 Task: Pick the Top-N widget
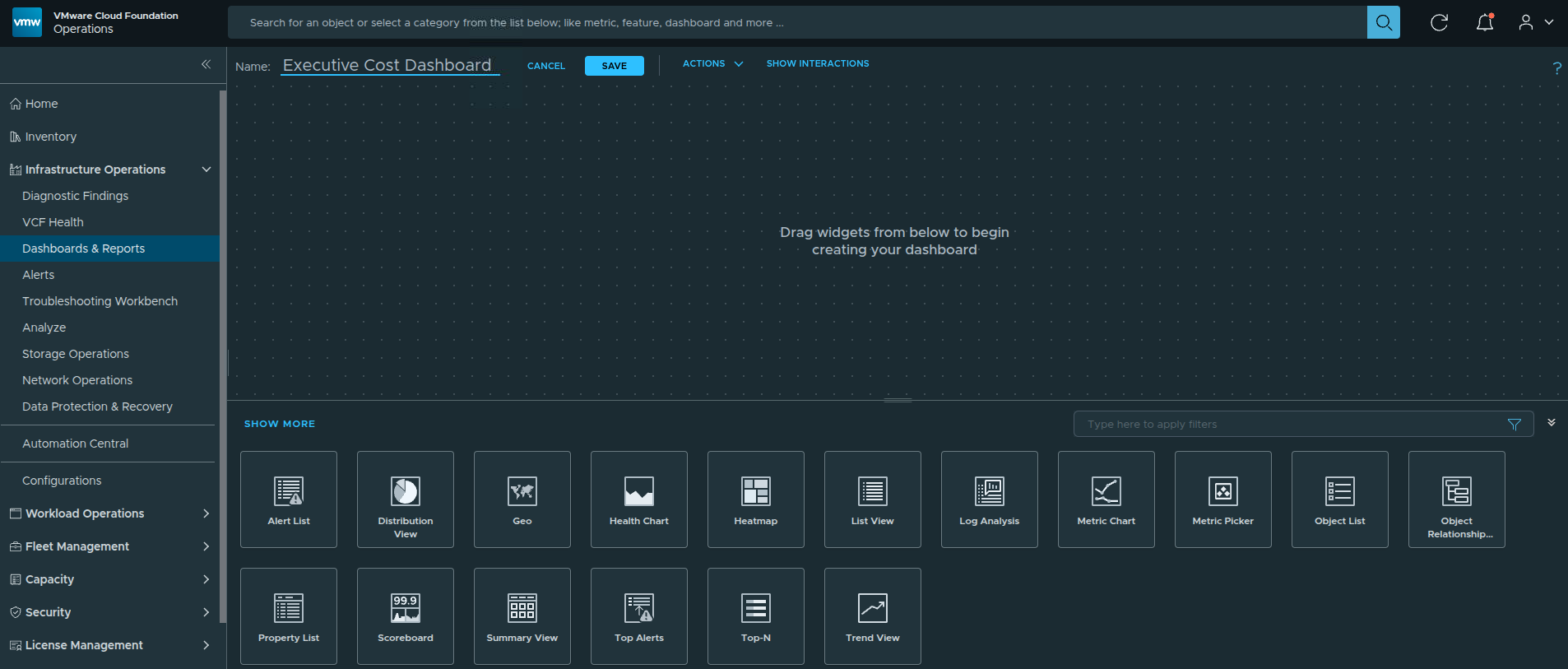pos(756,616)
